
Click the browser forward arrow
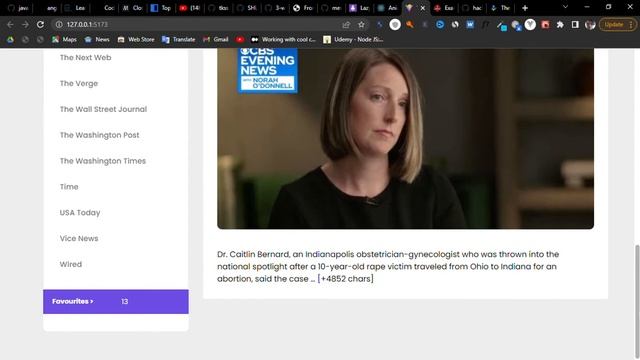(x=25, y=24)
